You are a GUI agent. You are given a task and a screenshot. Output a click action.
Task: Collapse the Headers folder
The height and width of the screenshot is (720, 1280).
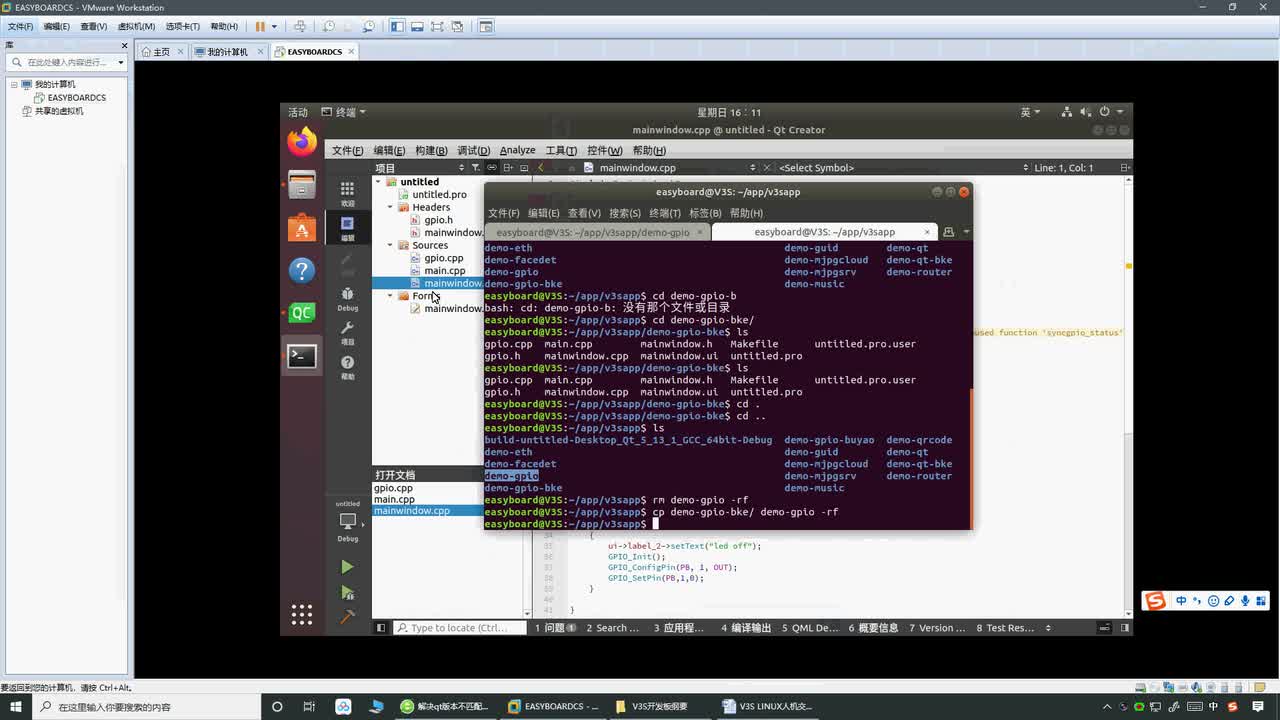[x=391, y=207]
